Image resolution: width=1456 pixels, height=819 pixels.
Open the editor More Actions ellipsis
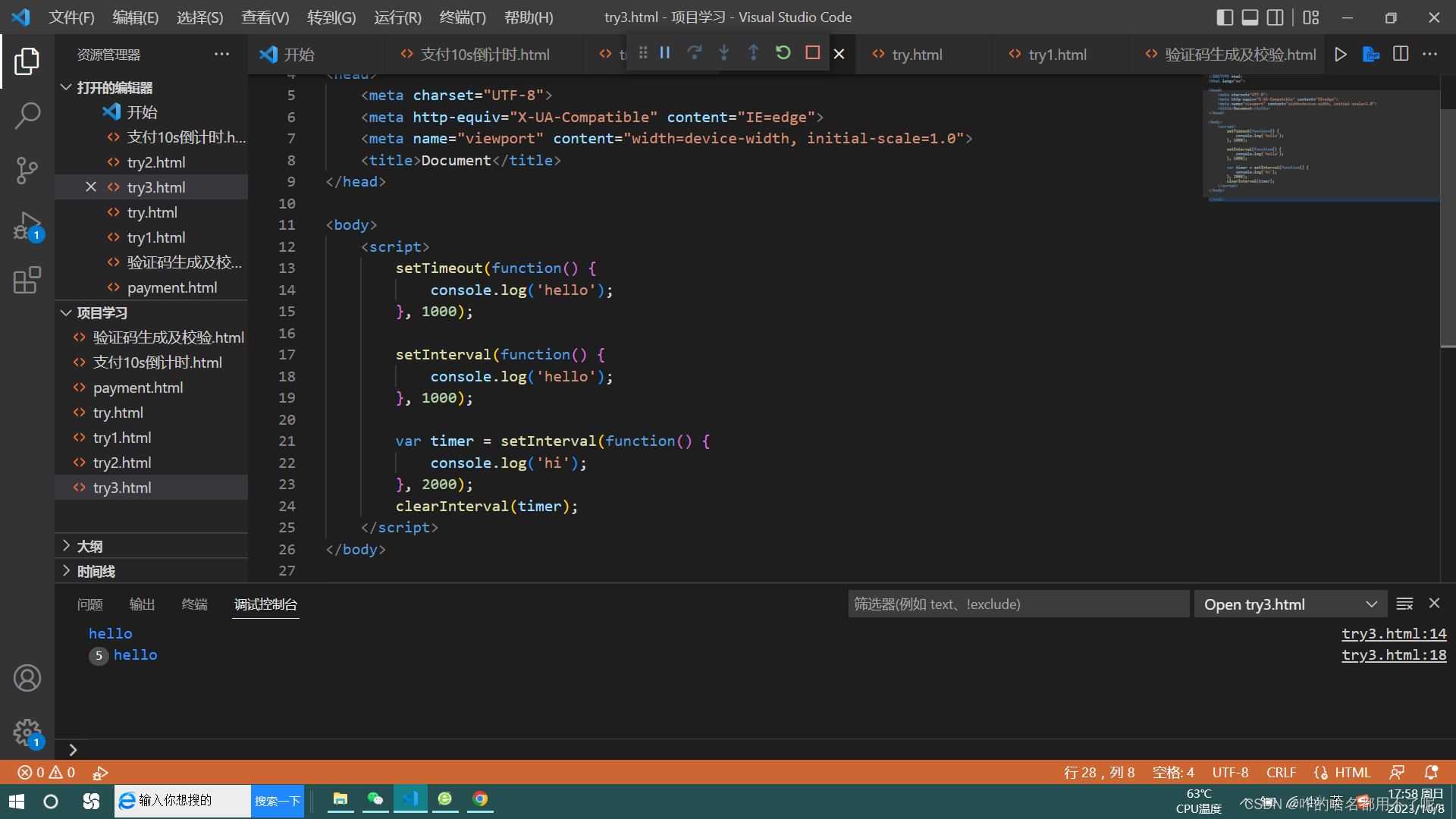click(x=1430, y=54)
